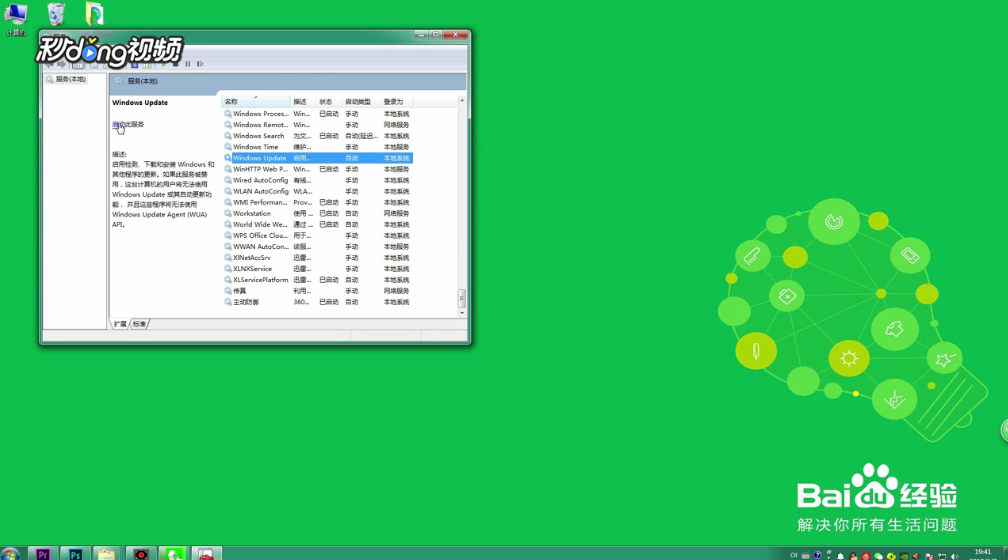Click the system clock showing 19:41
The width and height of the screenshot is (1008, 560).
983,552
